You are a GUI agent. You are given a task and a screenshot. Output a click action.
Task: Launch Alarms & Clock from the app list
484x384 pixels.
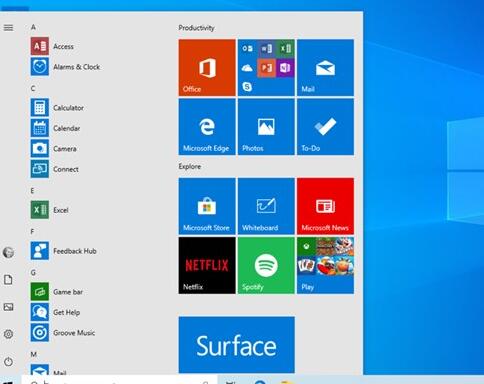[65, 67]
